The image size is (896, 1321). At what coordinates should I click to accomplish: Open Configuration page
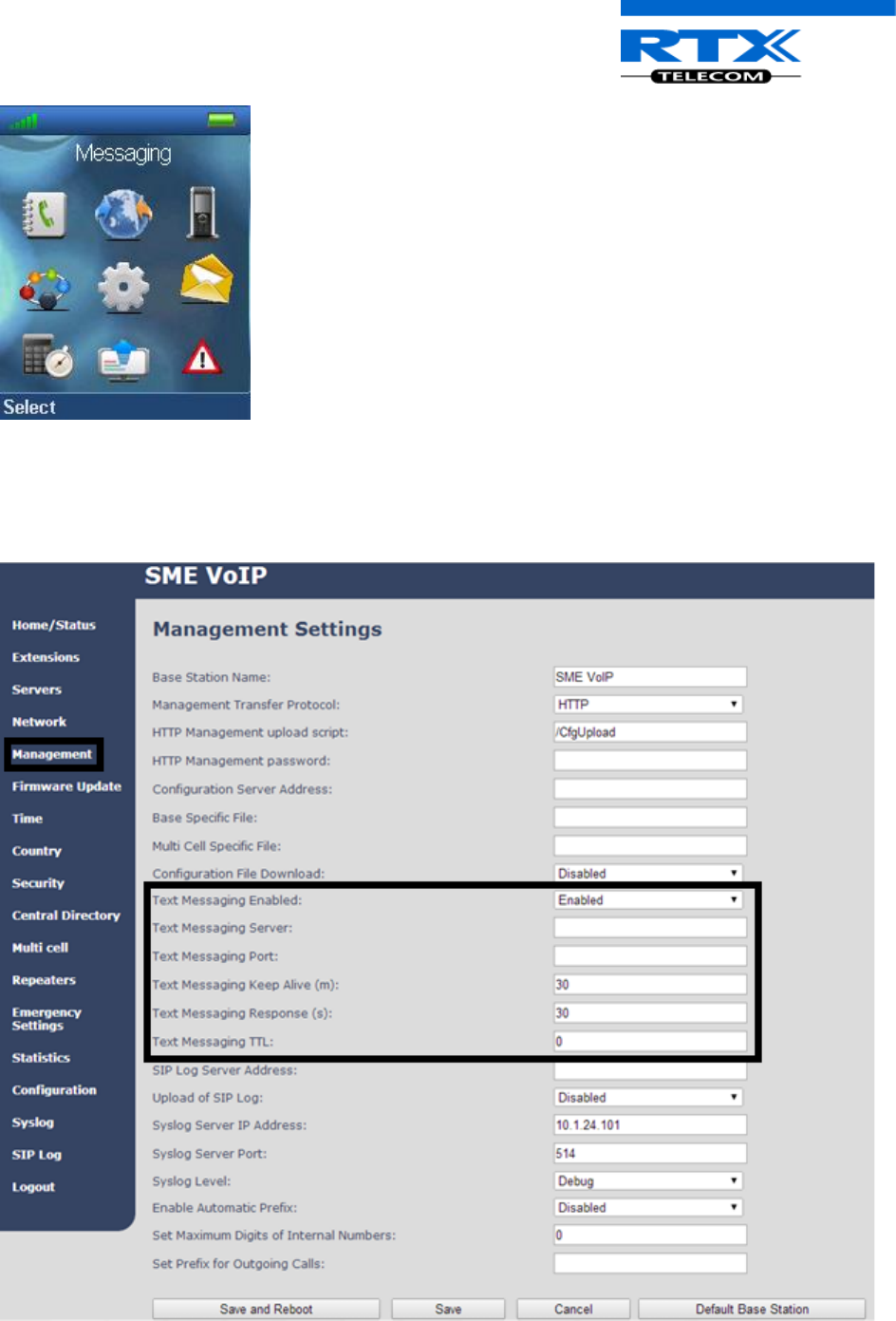(54, 1090)
